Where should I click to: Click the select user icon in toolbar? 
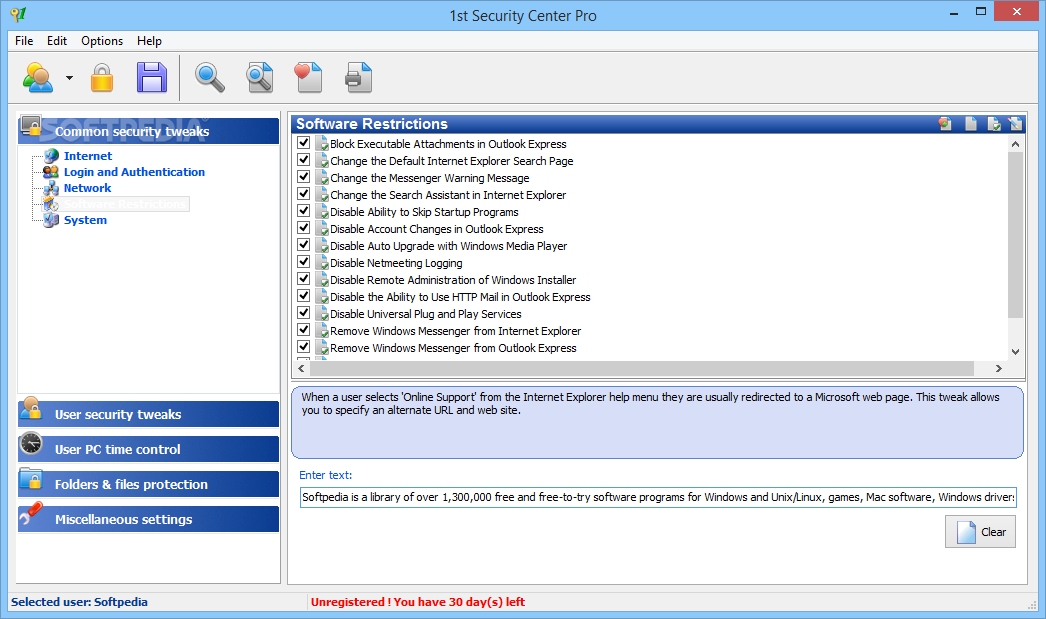[38, 77]
